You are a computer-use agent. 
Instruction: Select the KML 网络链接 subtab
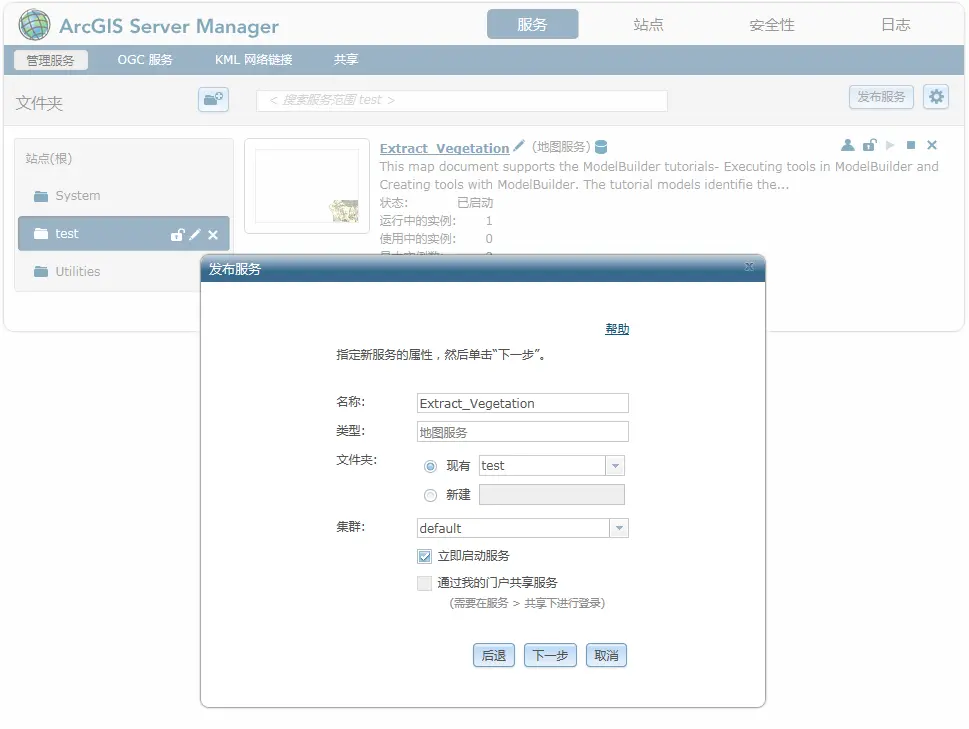(253, 60)
